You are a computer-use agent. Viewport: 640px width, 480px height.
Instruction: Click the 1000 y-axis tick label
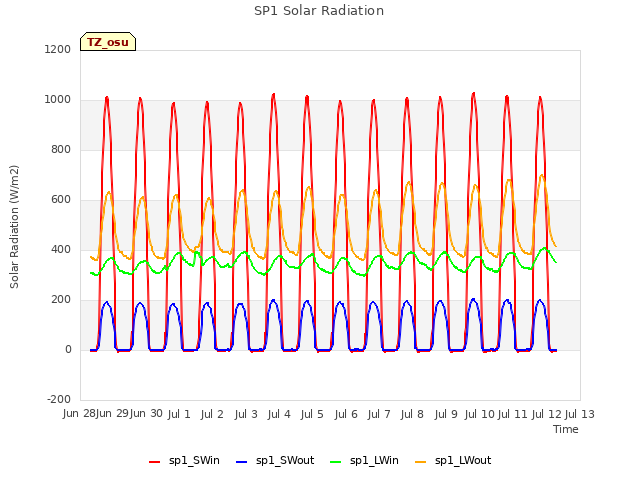(x=58, y=99)
